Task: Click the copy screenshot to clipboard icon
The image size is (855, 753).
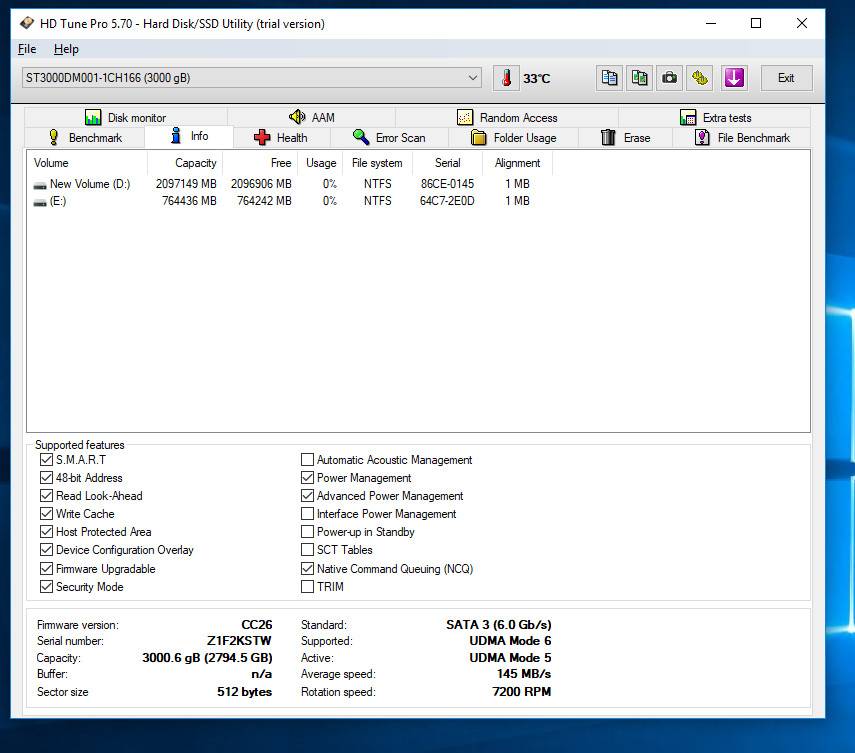Action: pyautogui.click(x=639, y=78)
